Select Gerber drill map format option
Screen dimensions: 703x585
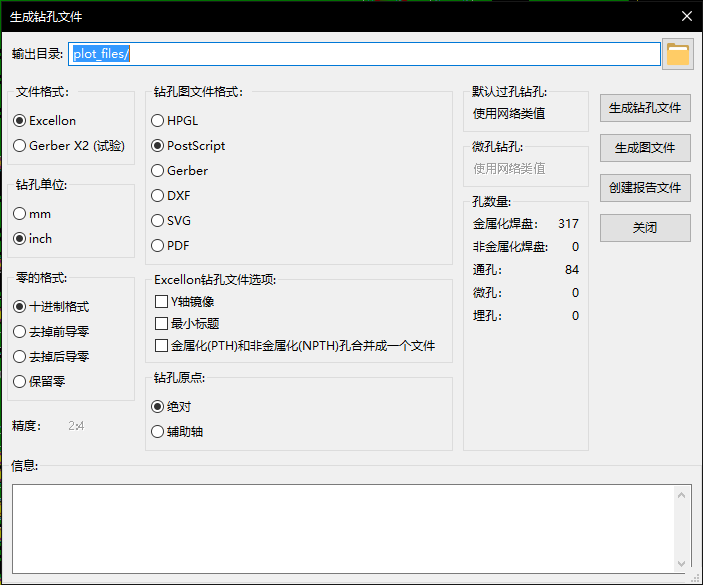pyautogui.click(x=158, y=171)
